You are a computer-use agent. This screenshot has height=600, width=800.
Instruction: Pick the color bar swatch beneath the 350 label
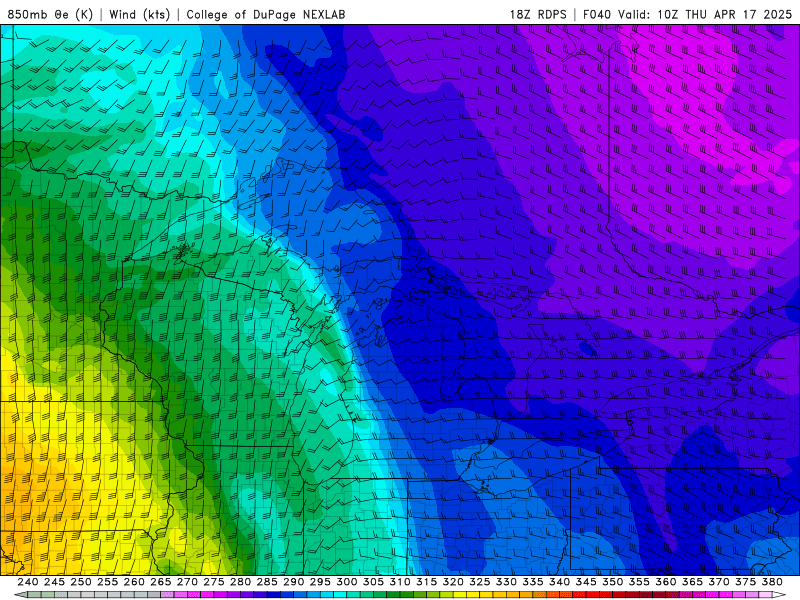click(619, 594)
